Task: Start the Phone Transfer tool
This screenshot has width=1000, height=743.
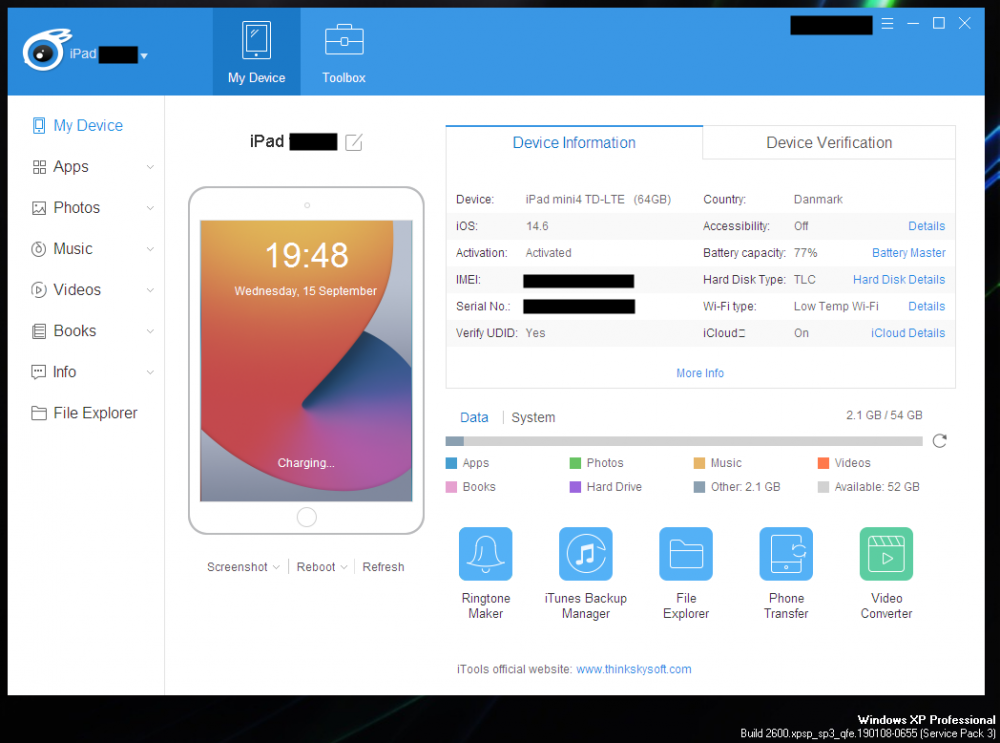Action: tap(786, 555)
